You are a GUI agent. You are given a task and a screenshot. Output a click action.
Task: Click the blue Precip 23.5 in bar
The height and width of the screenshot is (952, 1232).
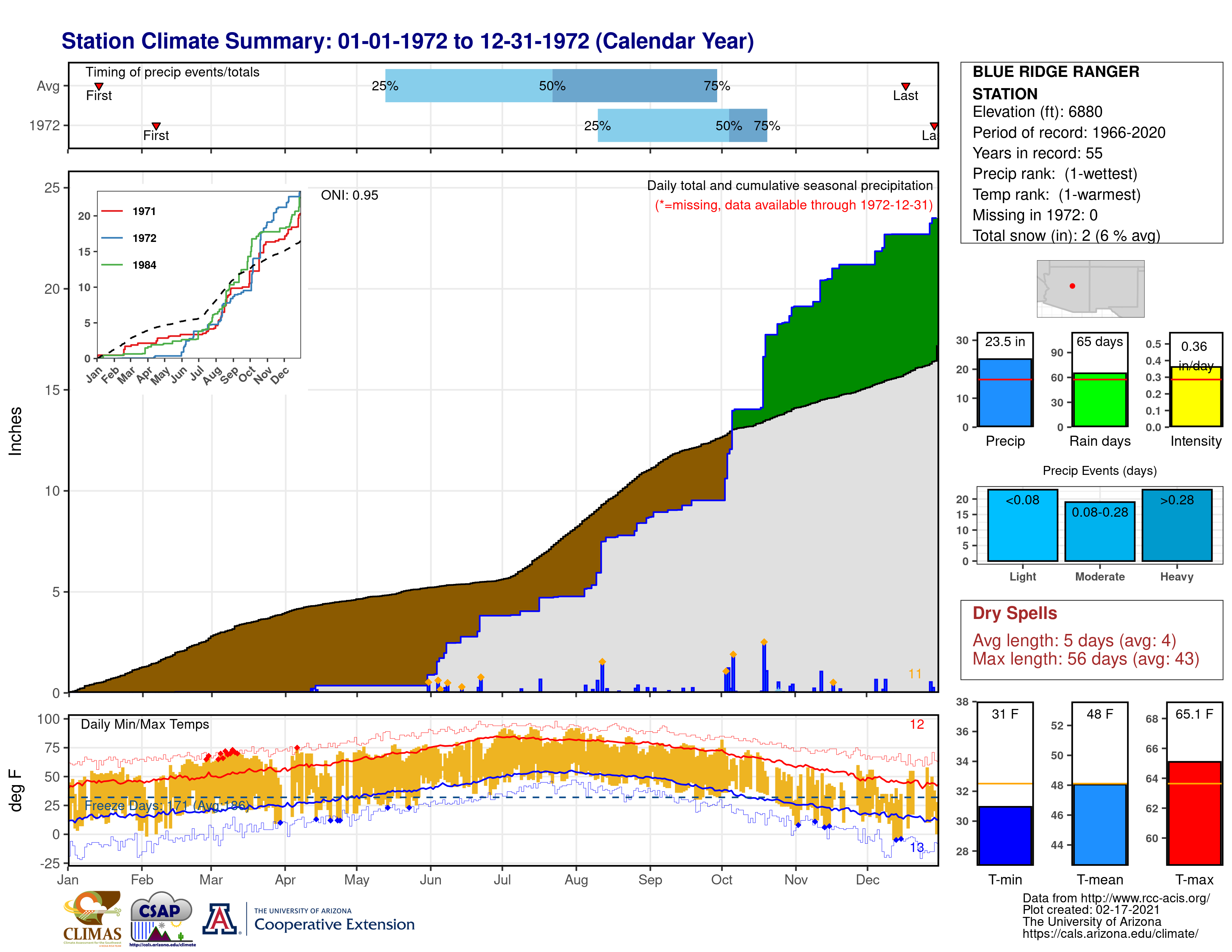tap(1005, 392)
